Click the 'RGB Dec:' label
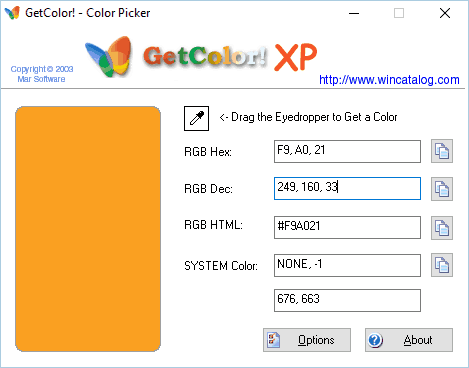The image size is (469, 368). pyautogui.click(x=208, y=189)
